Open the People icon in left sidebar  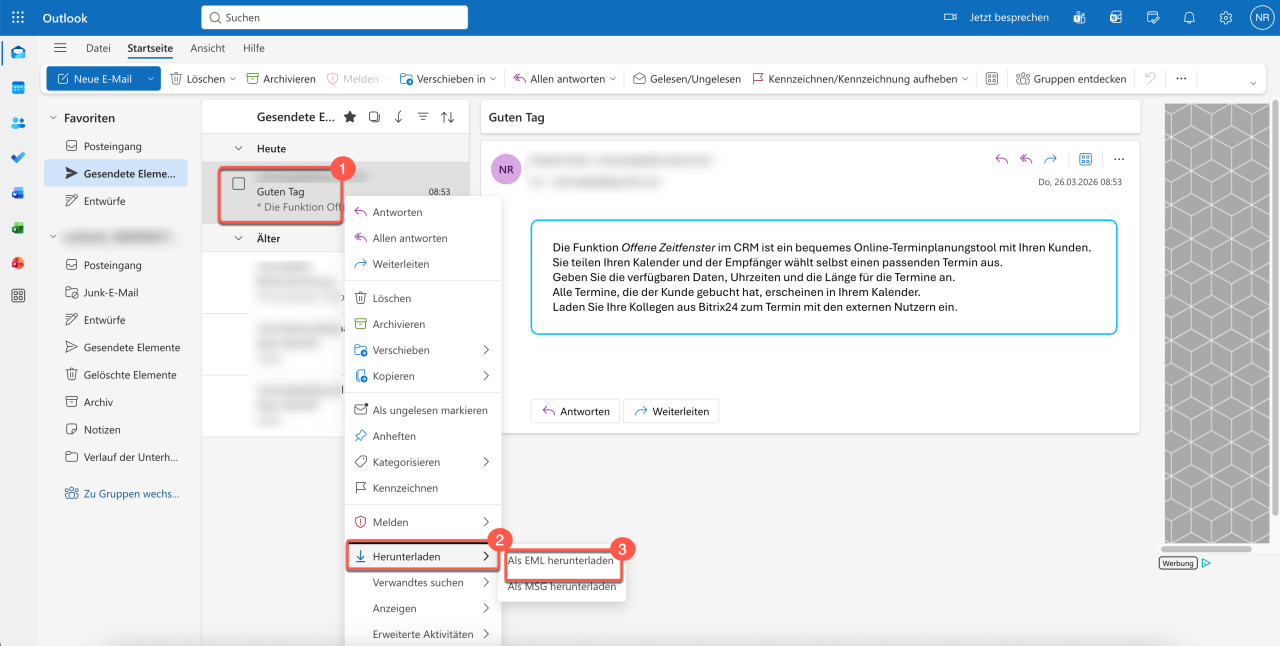tap(18, 123)
